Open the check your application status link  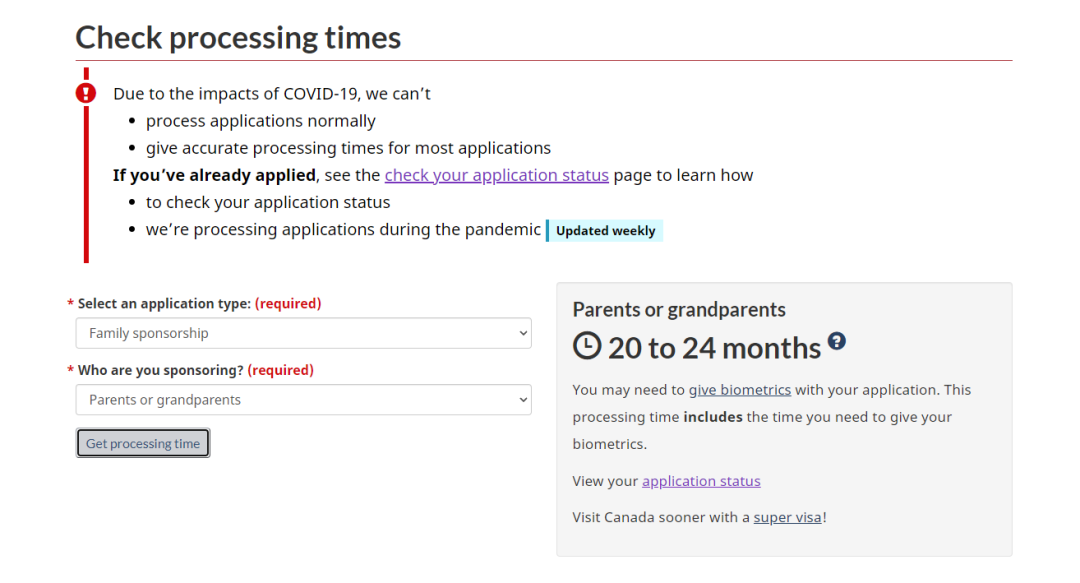coord(497,175)
